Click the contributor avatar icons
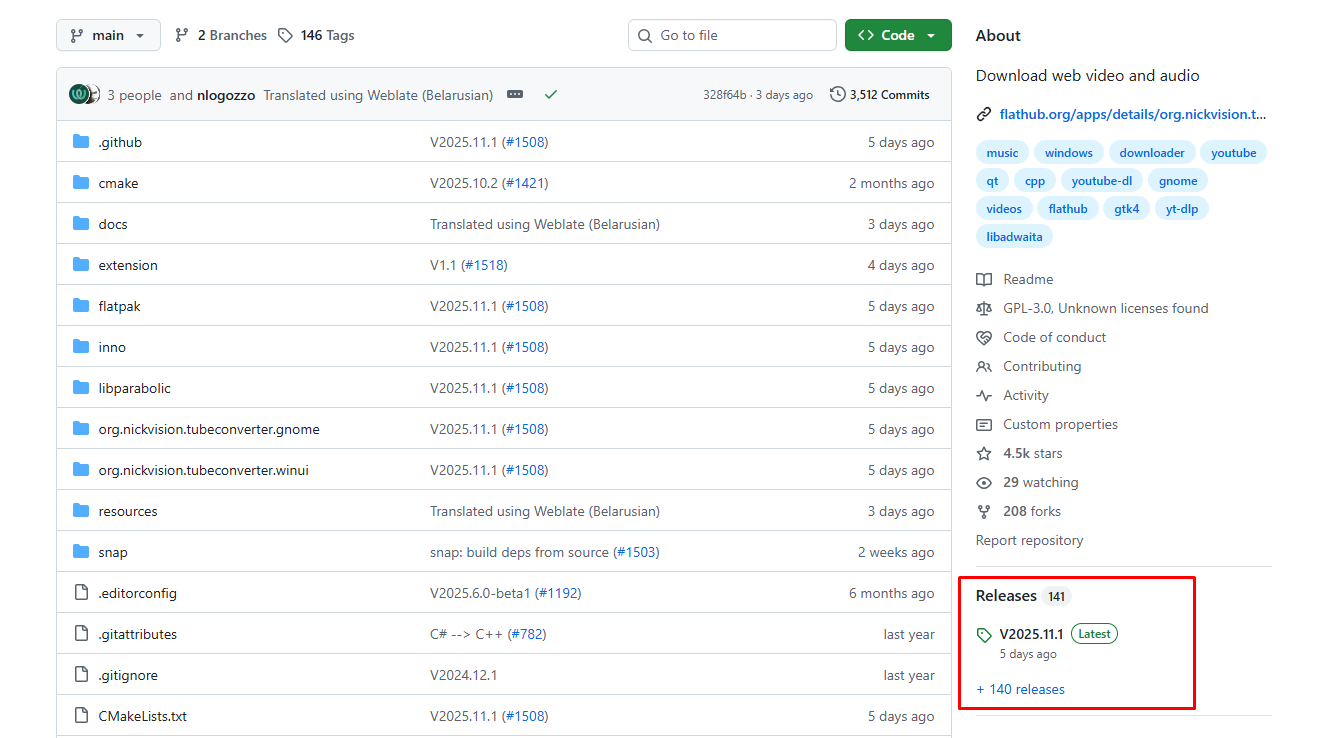The width and height of the screenshot is (1330, 738). [84, 95]
